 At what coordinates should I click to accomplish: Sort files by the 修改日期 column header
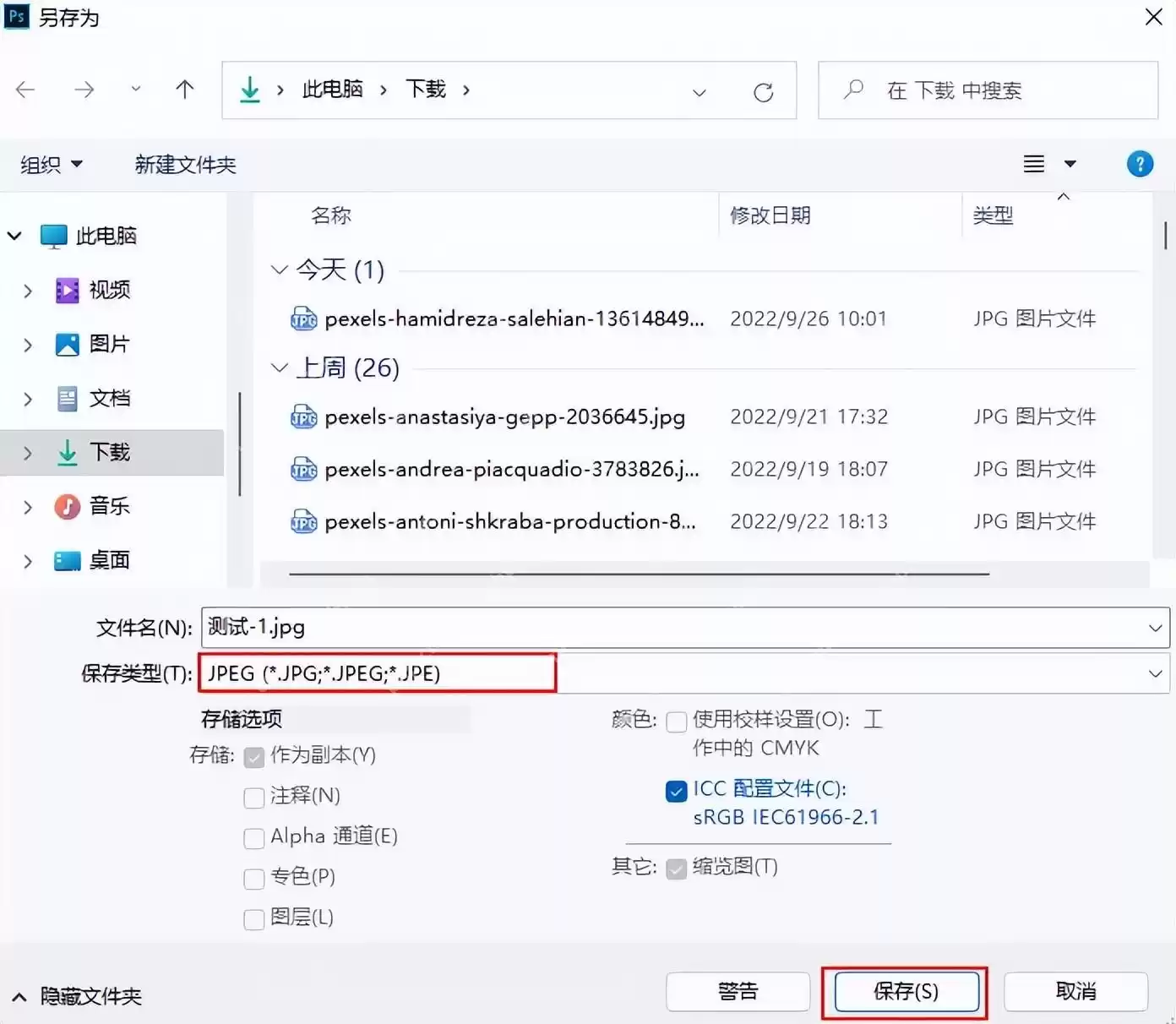pyautogui.click(x=770, y=215)
